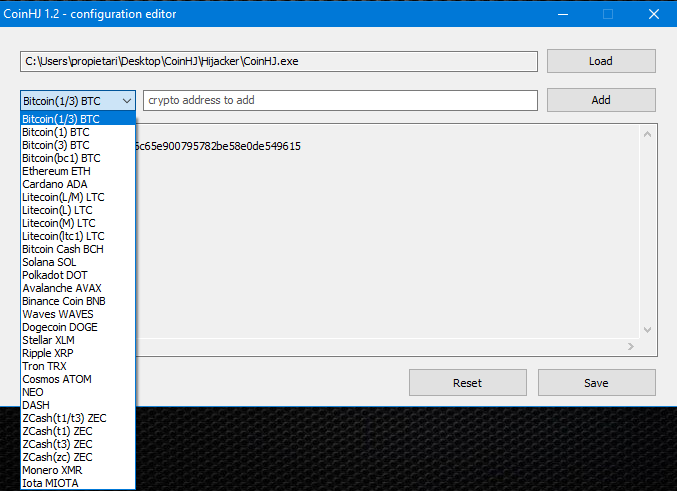Click the horizontal scroll right arrow
Image resolution: width=677 pixels, height=491 pixels.
[631, 346]
